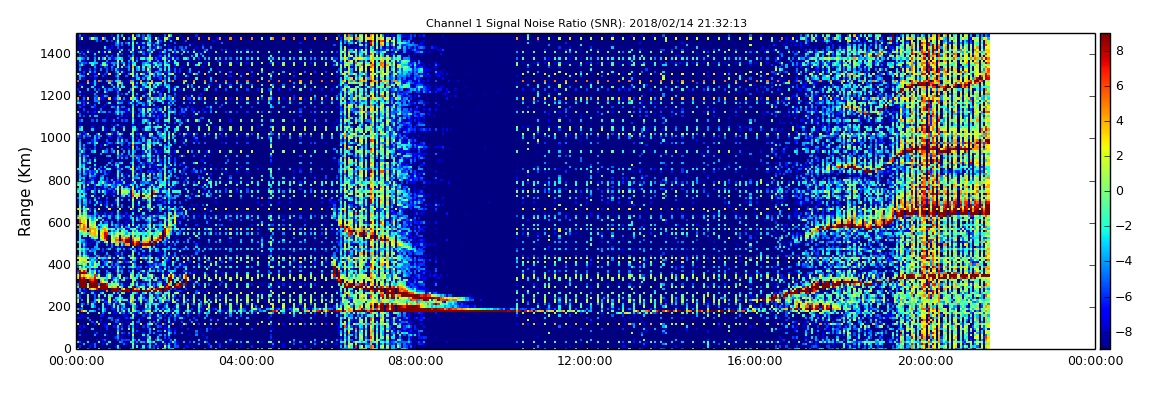Click the dark red top of the colorbar

(1105, 39)
